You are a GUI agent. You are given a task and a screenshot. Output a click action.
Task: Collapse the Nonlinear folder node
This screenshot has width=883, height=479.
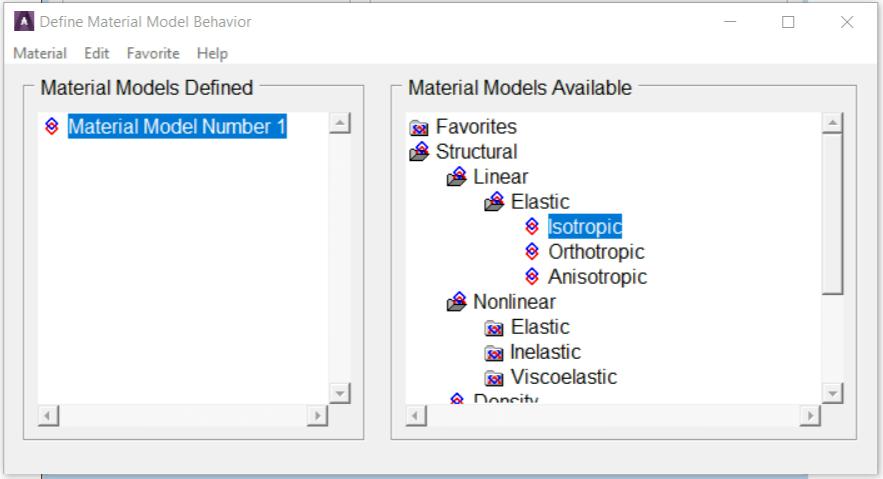[457, 302]
